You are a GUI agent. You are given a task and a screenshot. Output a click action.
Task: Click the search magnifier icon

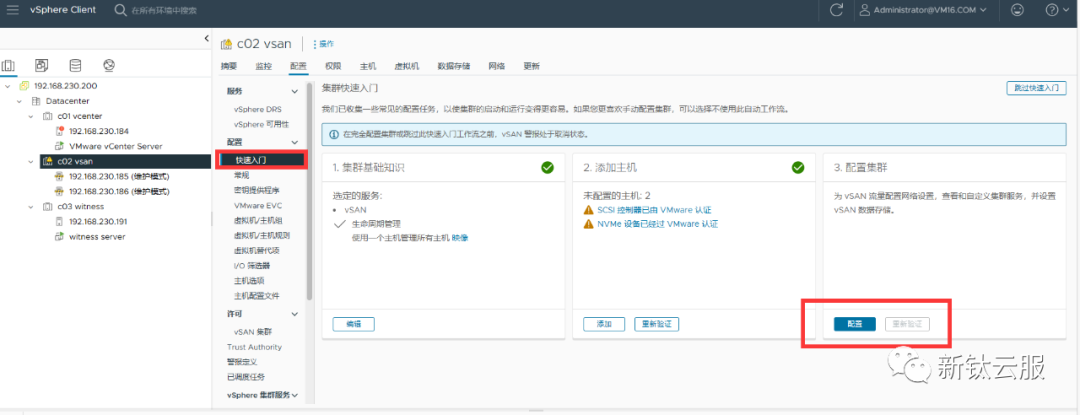tap(120, 10)
